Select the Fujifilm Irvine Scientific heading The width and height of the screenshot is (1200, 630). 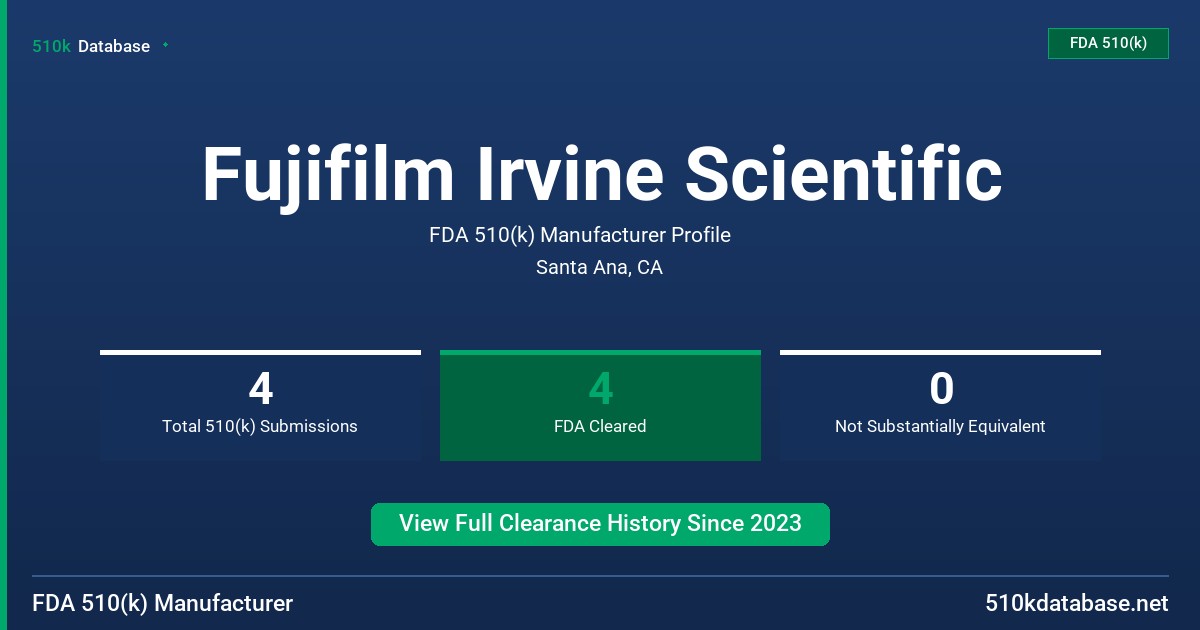click(602, 174)
